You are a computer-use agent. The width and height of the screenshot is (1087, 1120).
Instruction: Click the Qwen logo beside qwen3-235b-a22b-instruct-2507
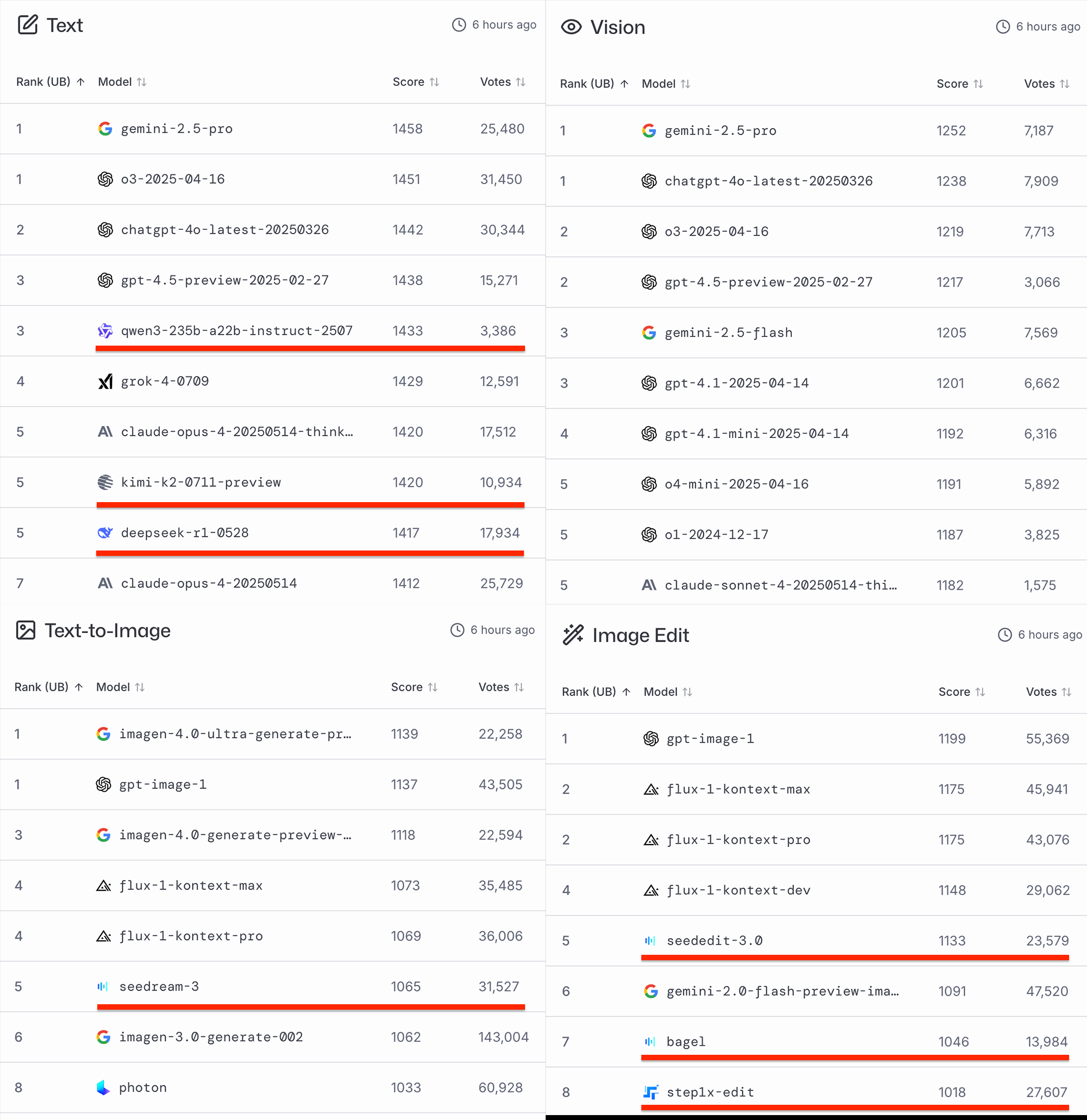pos(105,331)
